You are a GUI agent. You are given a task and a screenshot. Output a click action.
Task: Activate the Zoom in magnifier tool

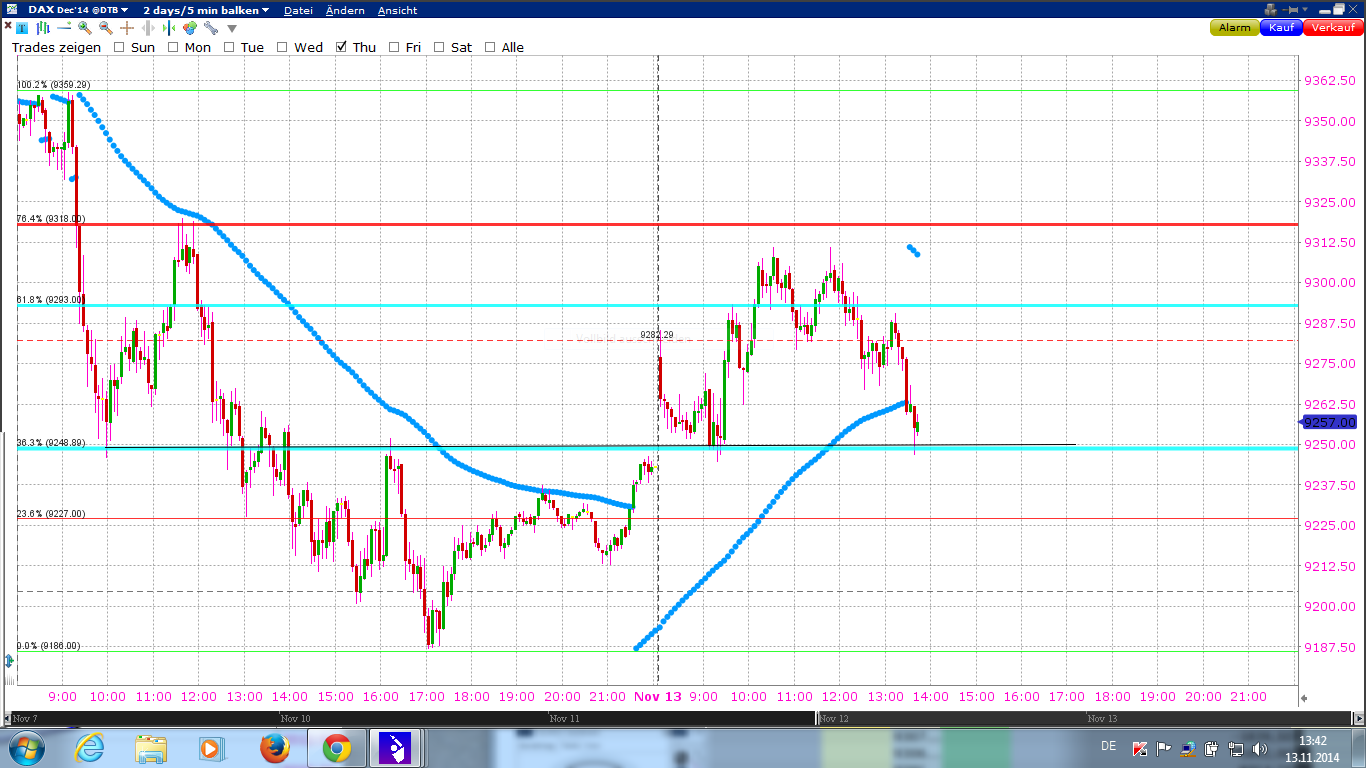(x=84, y=29)
